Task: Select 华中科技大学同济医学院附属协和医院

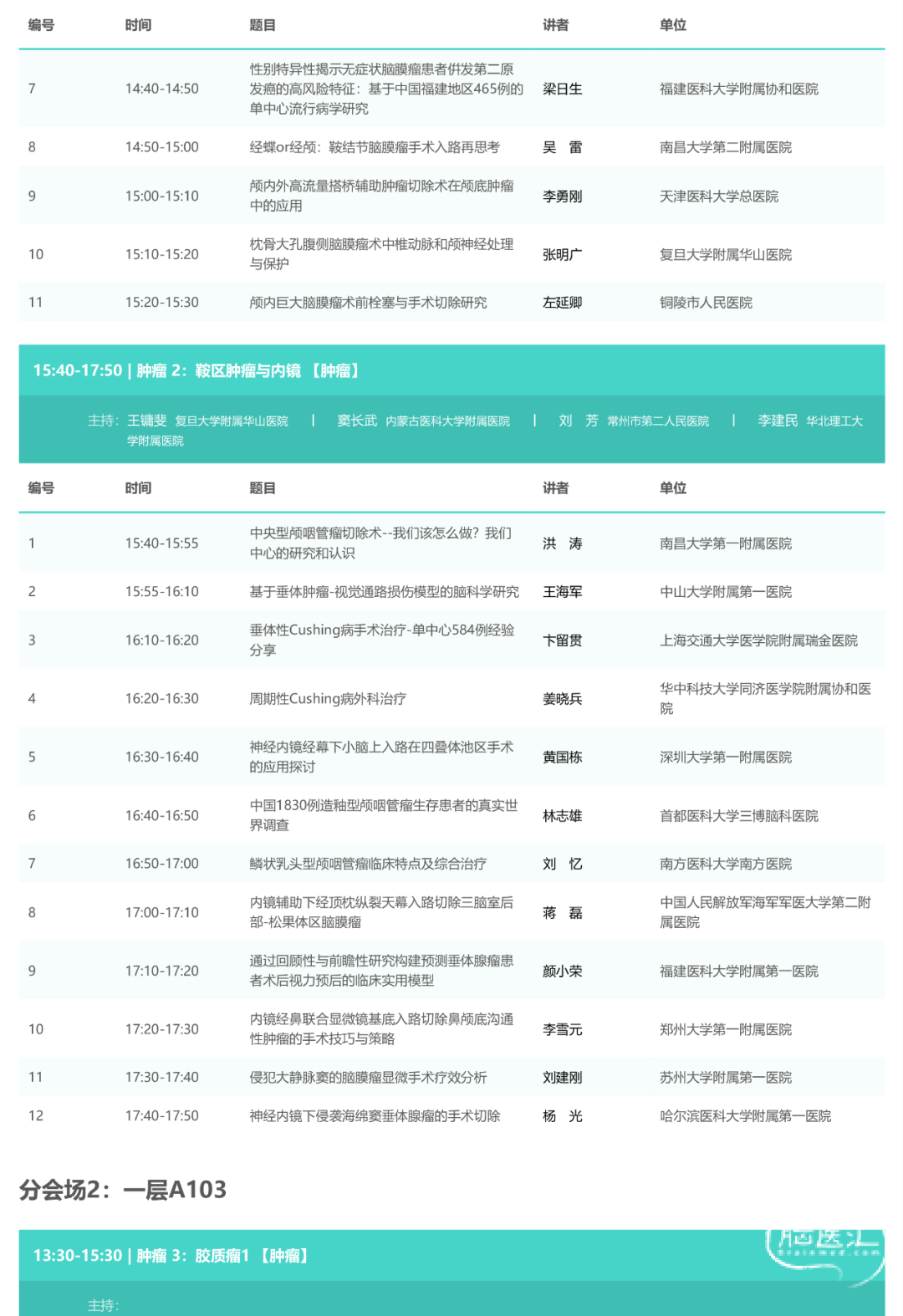Action: click(765, 698)
